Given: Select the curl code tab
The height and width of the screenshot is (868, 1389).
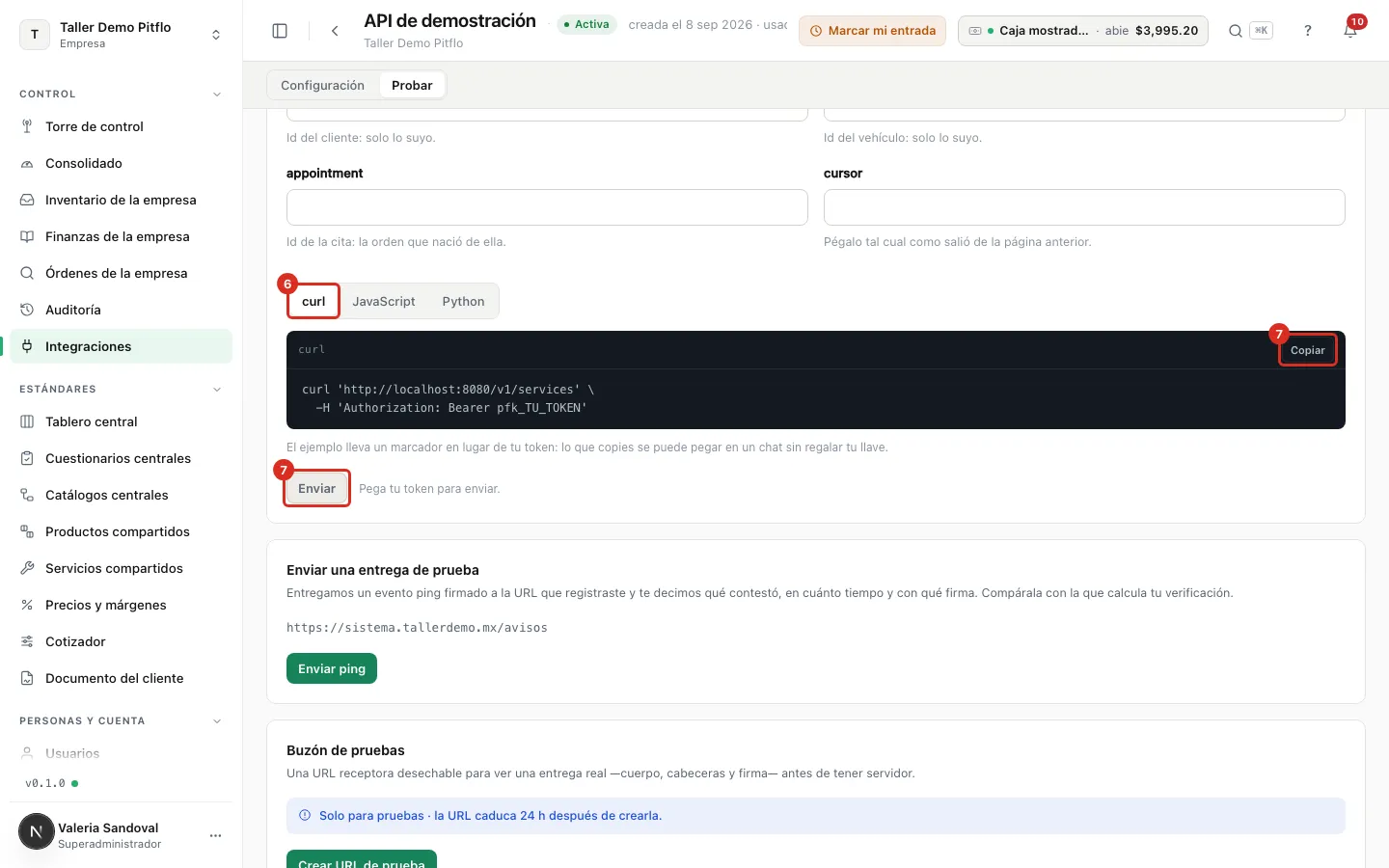Looking at the screenshot, I should [313, 301].
